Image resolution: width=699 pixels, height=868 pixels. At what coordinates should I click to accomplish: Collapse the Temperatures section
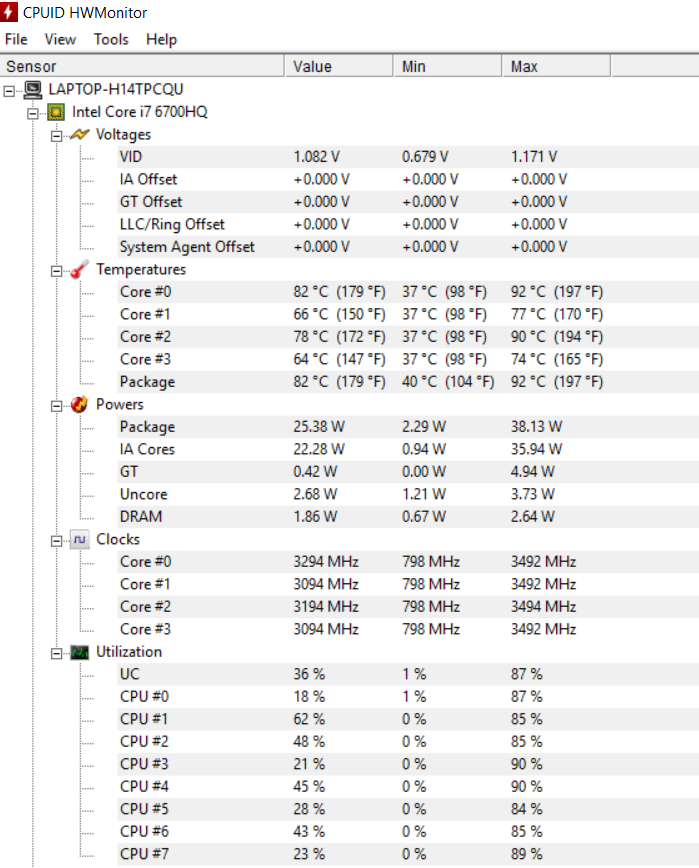(x=56, y=271)
